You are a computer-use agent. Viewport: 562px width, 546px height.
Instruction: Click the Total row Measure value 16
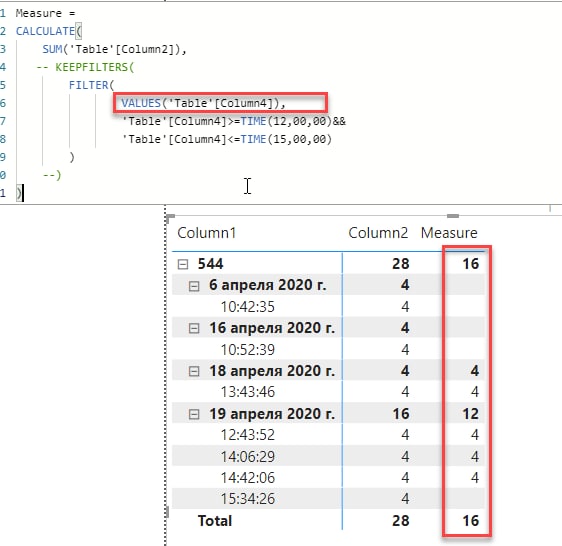471,521
